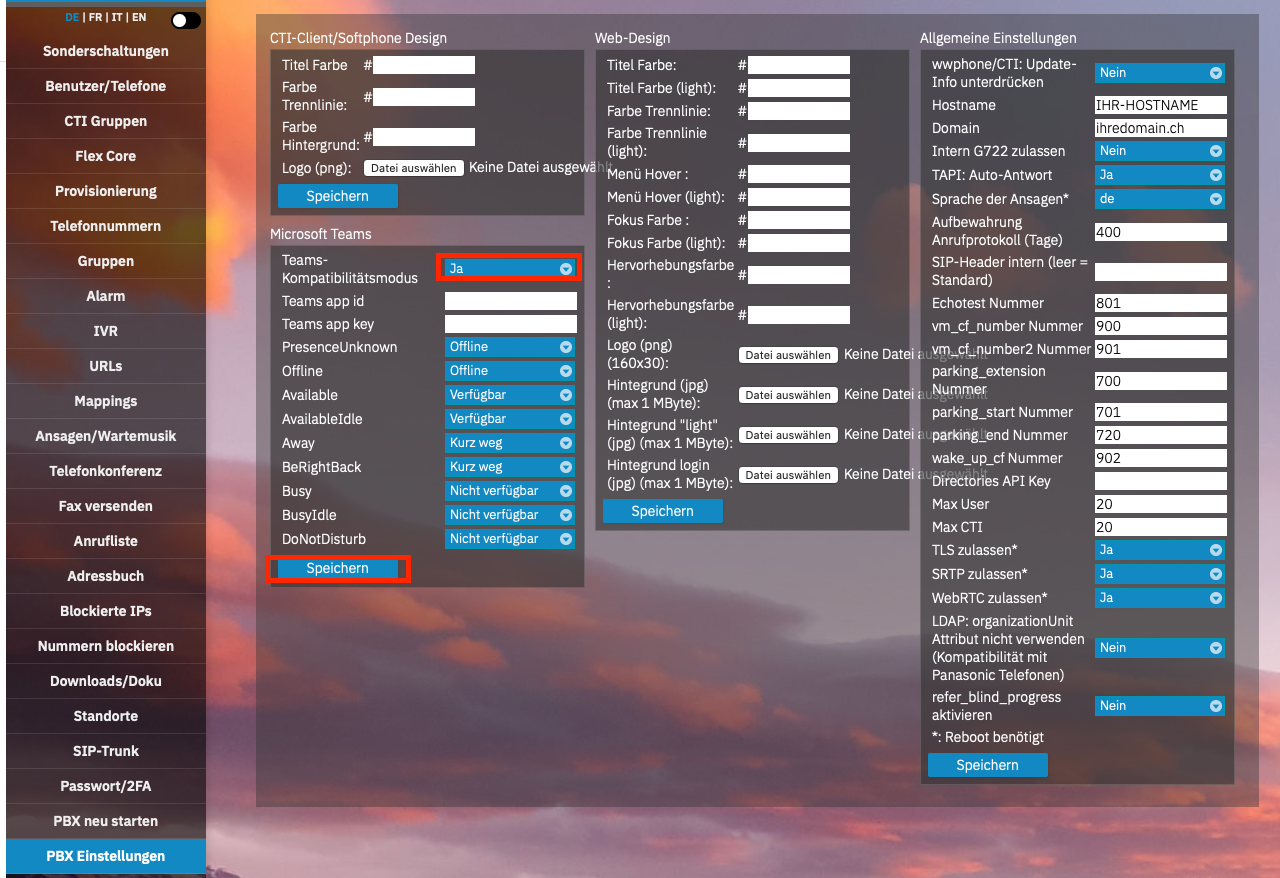Save the Microsoft Teams settings
This screenshot has width=1280, height=878.
coord(338,568)
